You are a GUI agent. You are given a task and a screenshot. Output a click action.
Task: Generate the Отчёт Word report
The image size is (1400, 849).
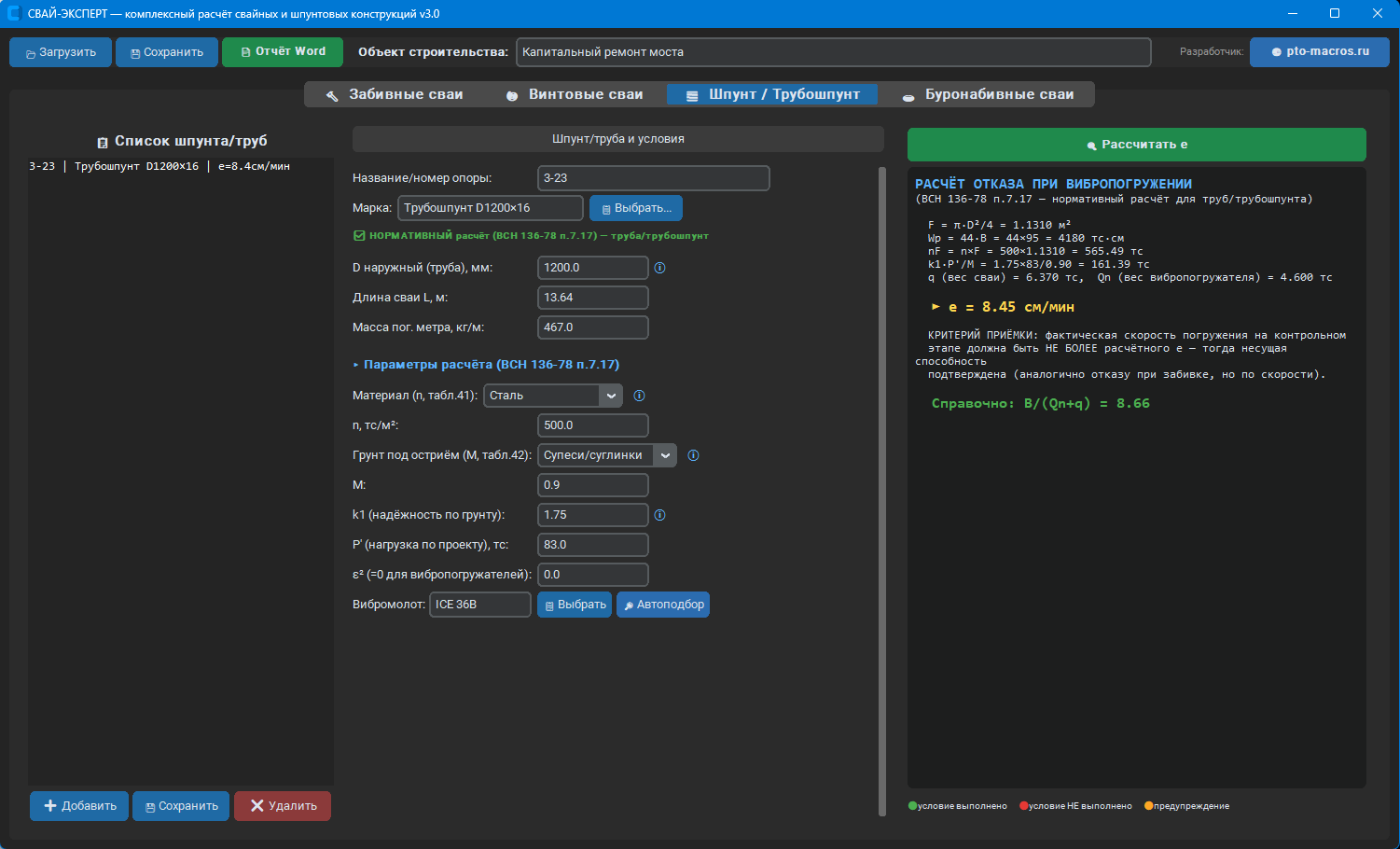click(283, 52)
